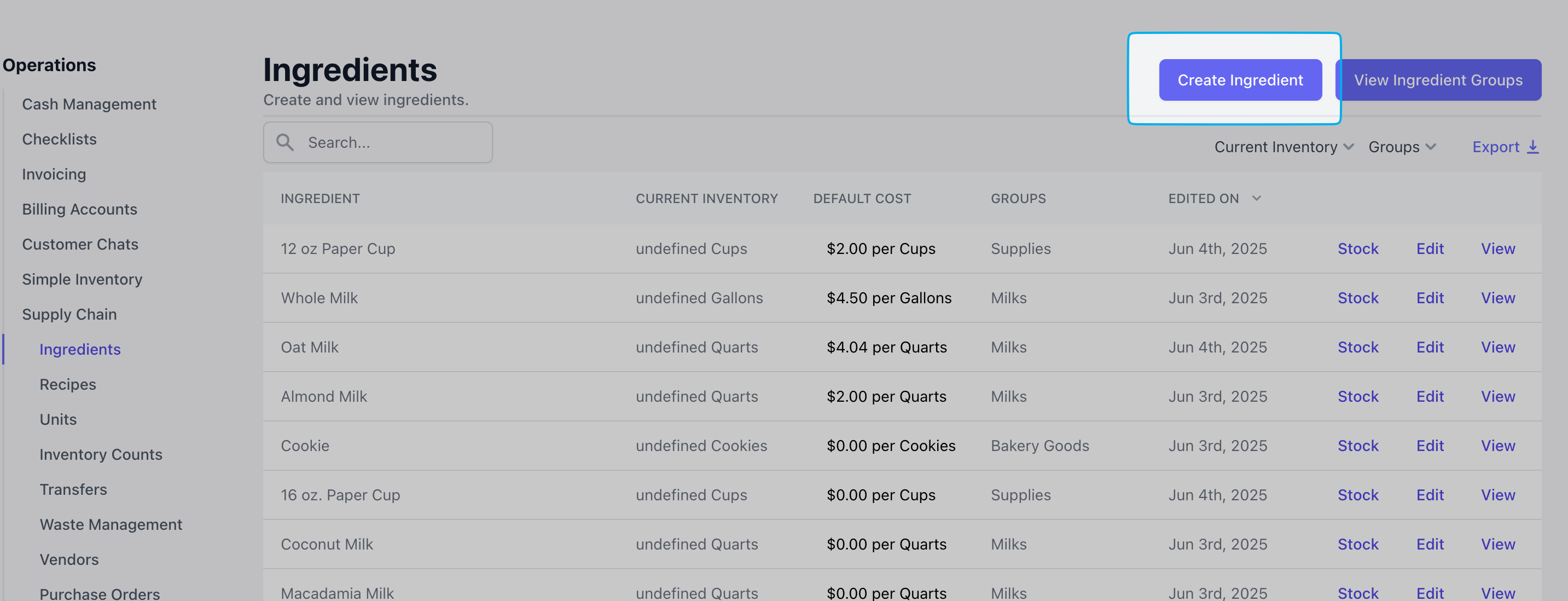Viewport: 1568px width, 601px height.
Task: Select Ingredients submenu item
Action: (80, 350)
